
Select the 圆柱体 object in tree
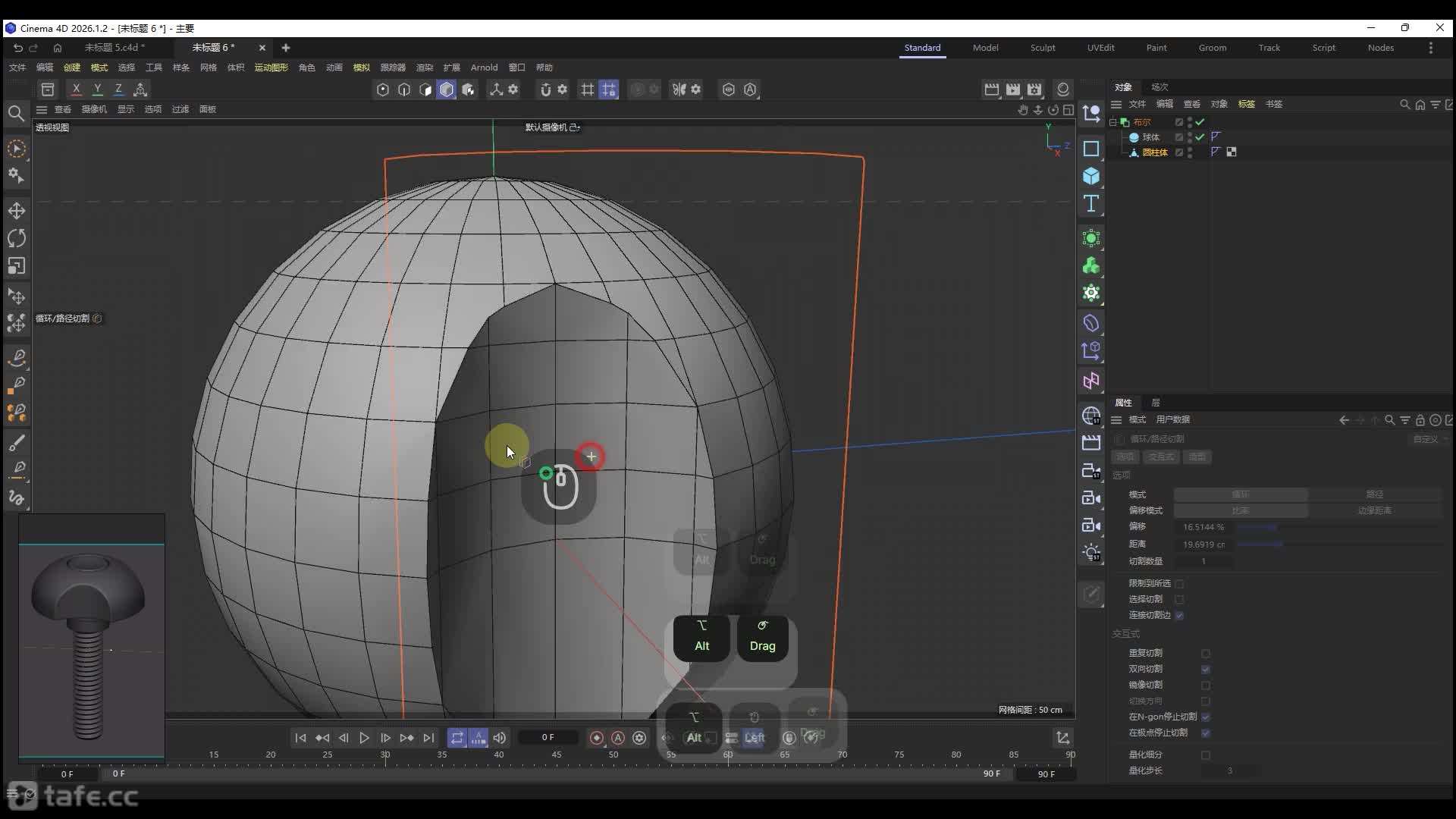pos(1155,152)
